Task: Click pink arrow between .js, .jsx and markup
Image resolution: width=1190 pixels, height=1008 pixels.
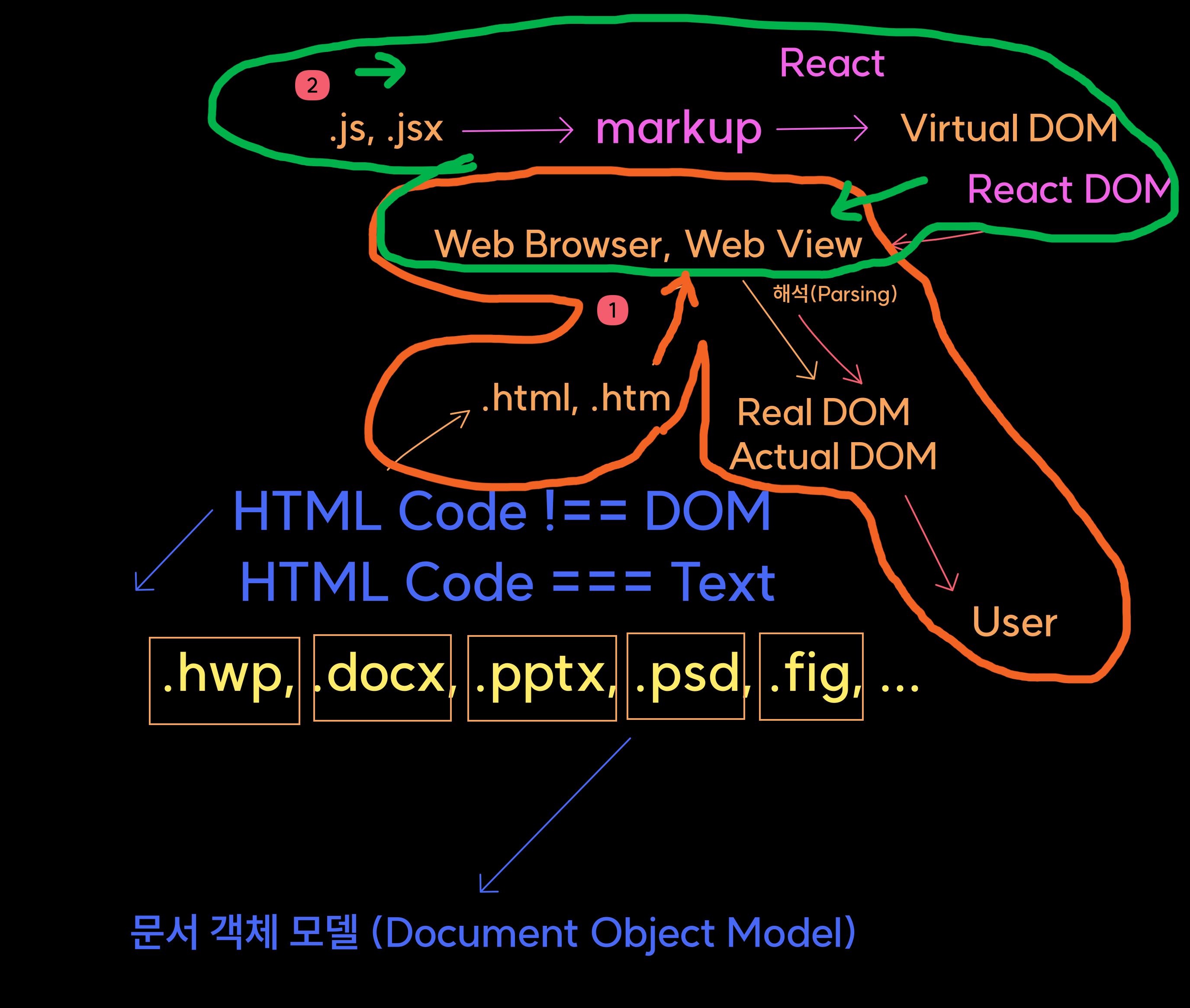Action: tap(517, 130)
